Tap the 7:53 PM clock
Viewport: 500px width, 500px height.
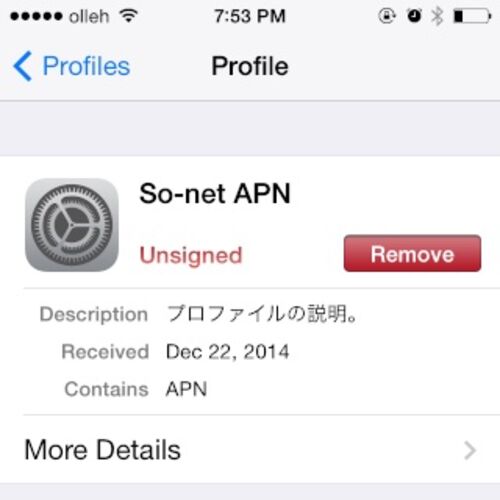click(250, 16)
